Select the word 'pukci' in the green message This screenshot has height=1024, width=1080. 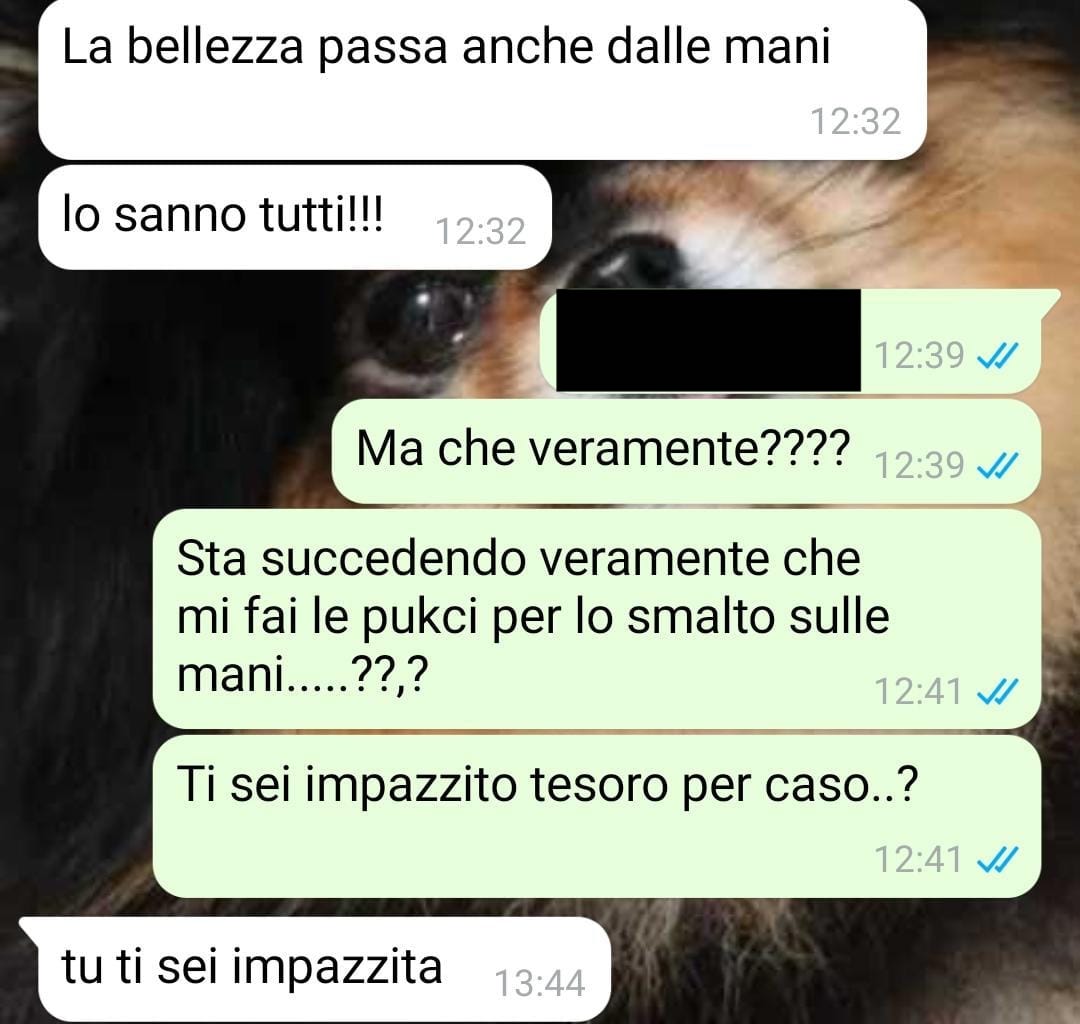[x=419, y=618]
